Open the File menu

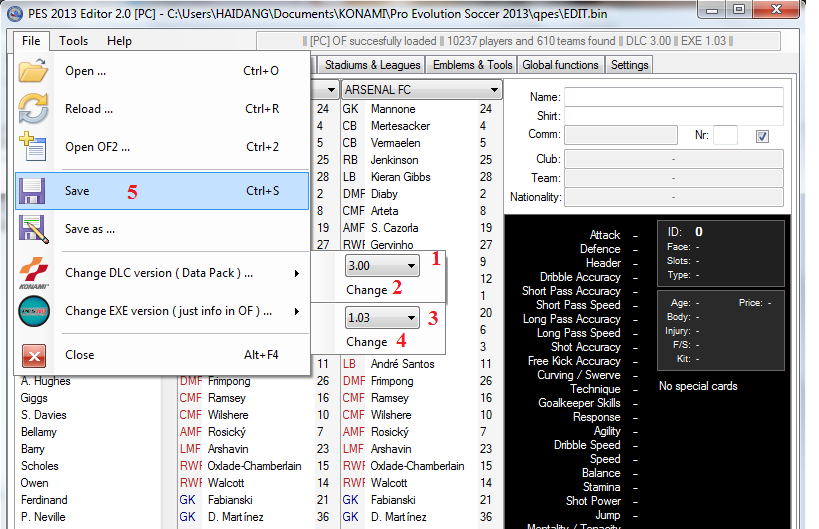(31, 41)
